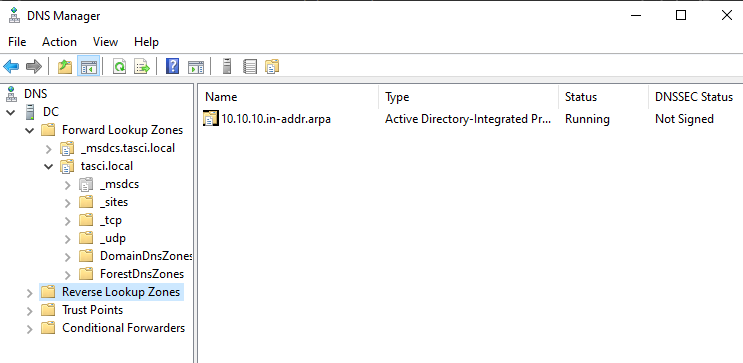
Task: Click the DC server icon in the tree
Action: [30, 112]
